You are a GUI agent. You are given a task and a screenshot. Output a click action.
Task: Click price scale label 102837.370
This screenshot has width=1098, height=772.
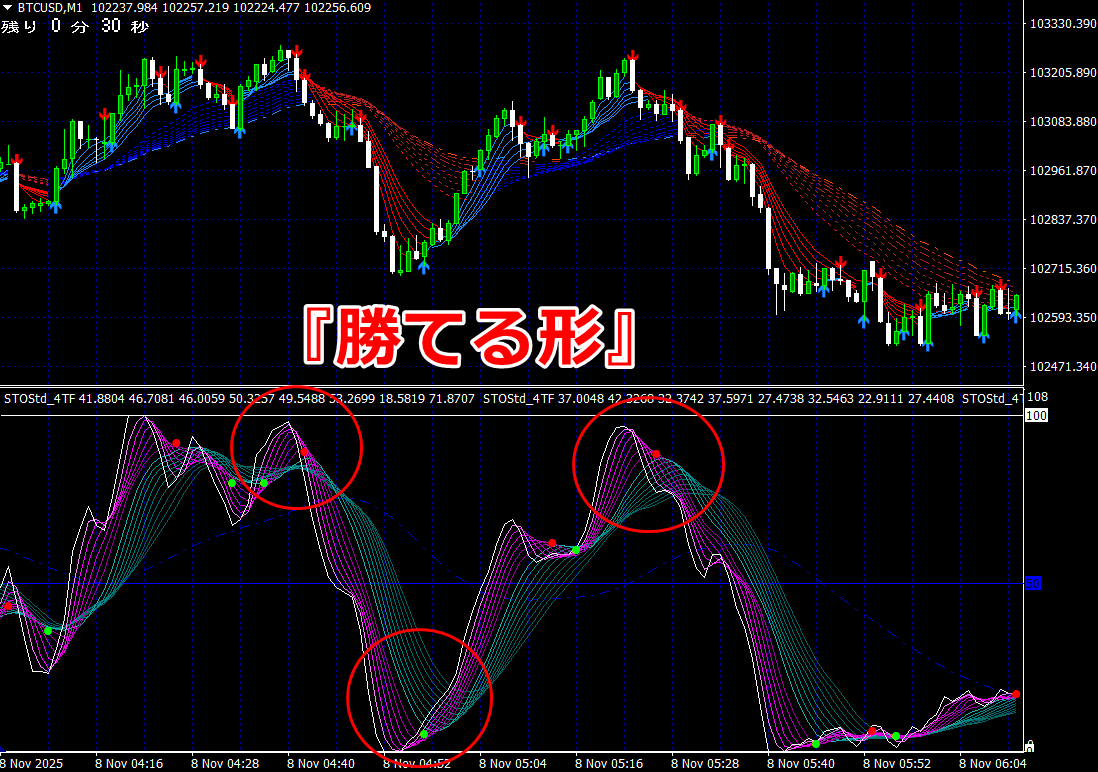[1062, 220]
